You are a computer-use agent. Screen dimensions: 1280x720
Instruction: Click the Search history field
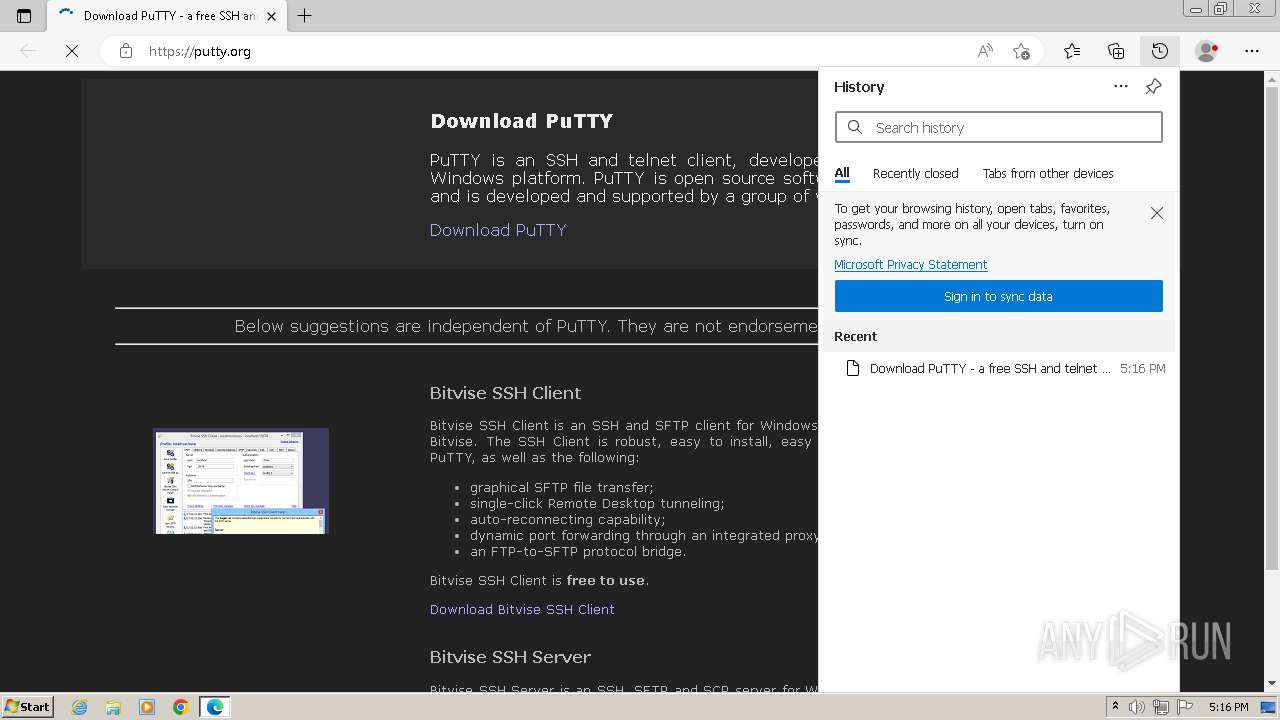(999, 127)
